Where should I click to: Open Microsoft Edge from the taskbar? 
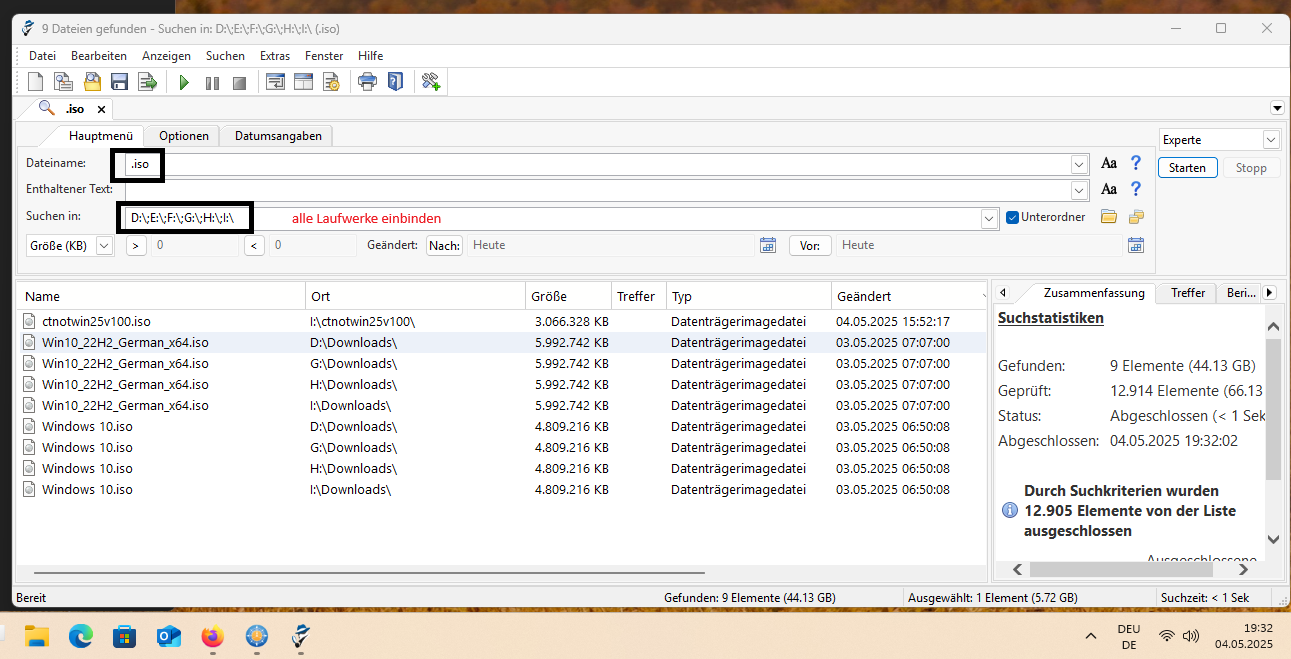81,636
